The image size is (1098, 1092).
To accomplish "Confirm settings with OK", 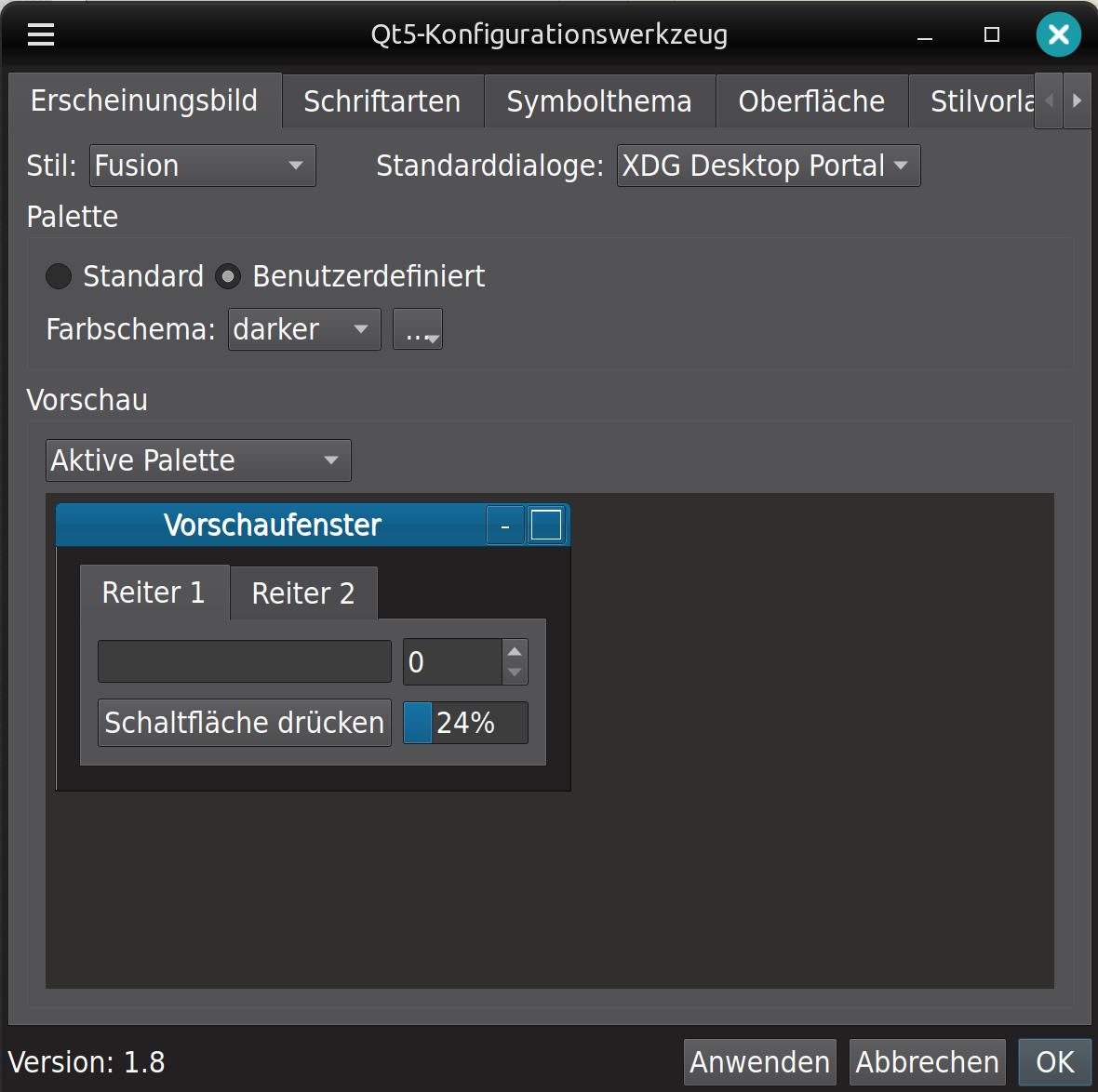I will point(1054,1061).
